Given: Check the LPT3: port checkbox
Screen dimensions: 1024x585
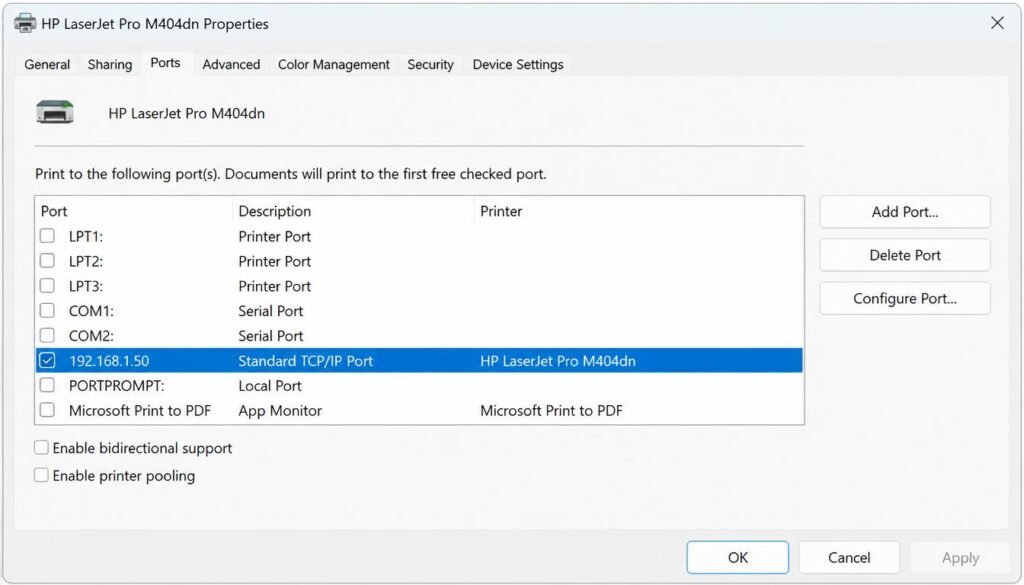Looking at the screenshot, I should point(47,285).
